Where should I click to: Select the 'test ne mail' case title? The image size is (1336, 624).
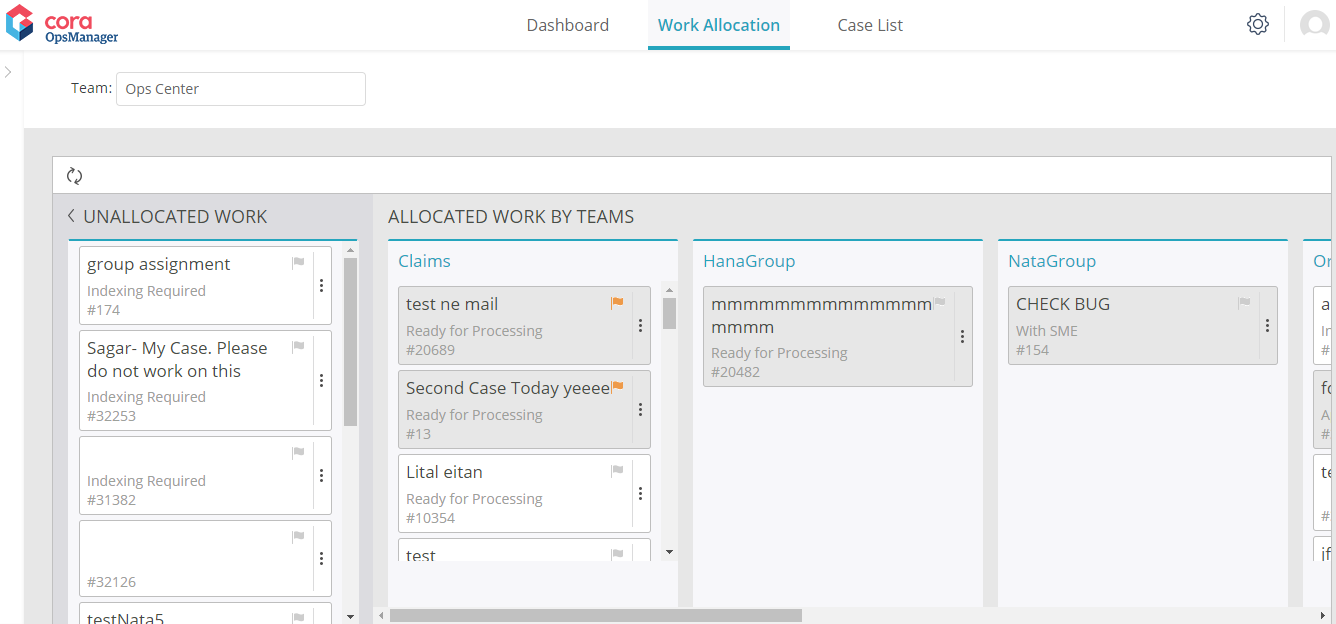(452, 304)
